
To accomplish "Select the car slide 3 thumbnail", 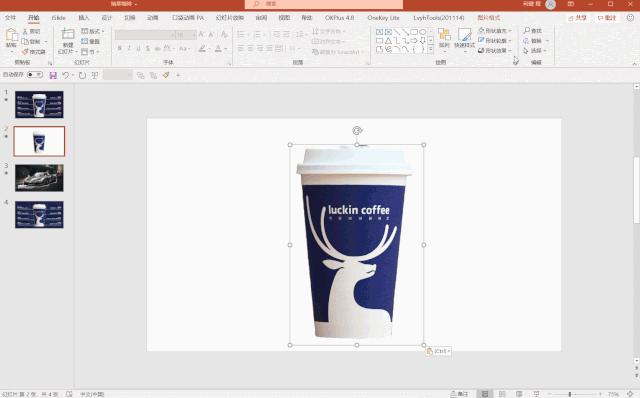I will [39, 178].
